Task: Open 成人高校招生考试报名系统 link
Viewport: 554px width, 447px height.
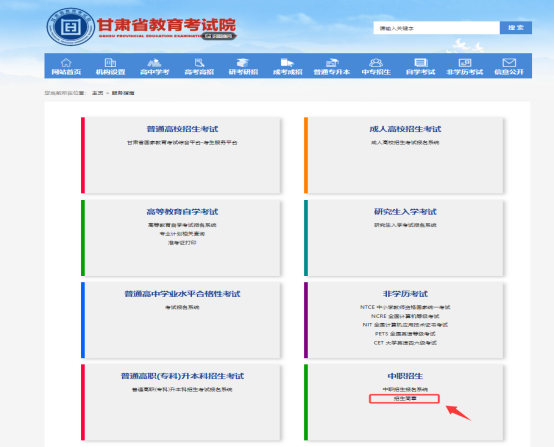Action: [405, 142]
